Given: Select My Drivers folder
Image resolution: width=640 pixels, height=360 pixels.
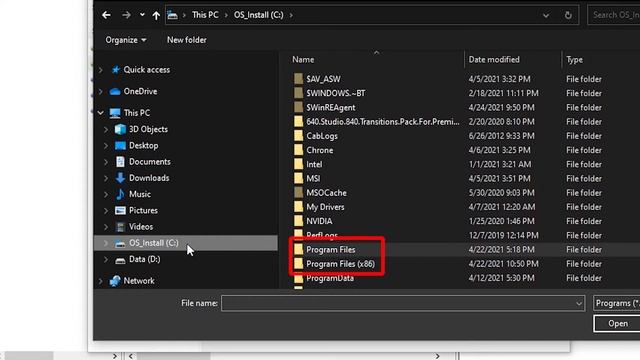Looking at the screenshot, I should coord(325,207).
